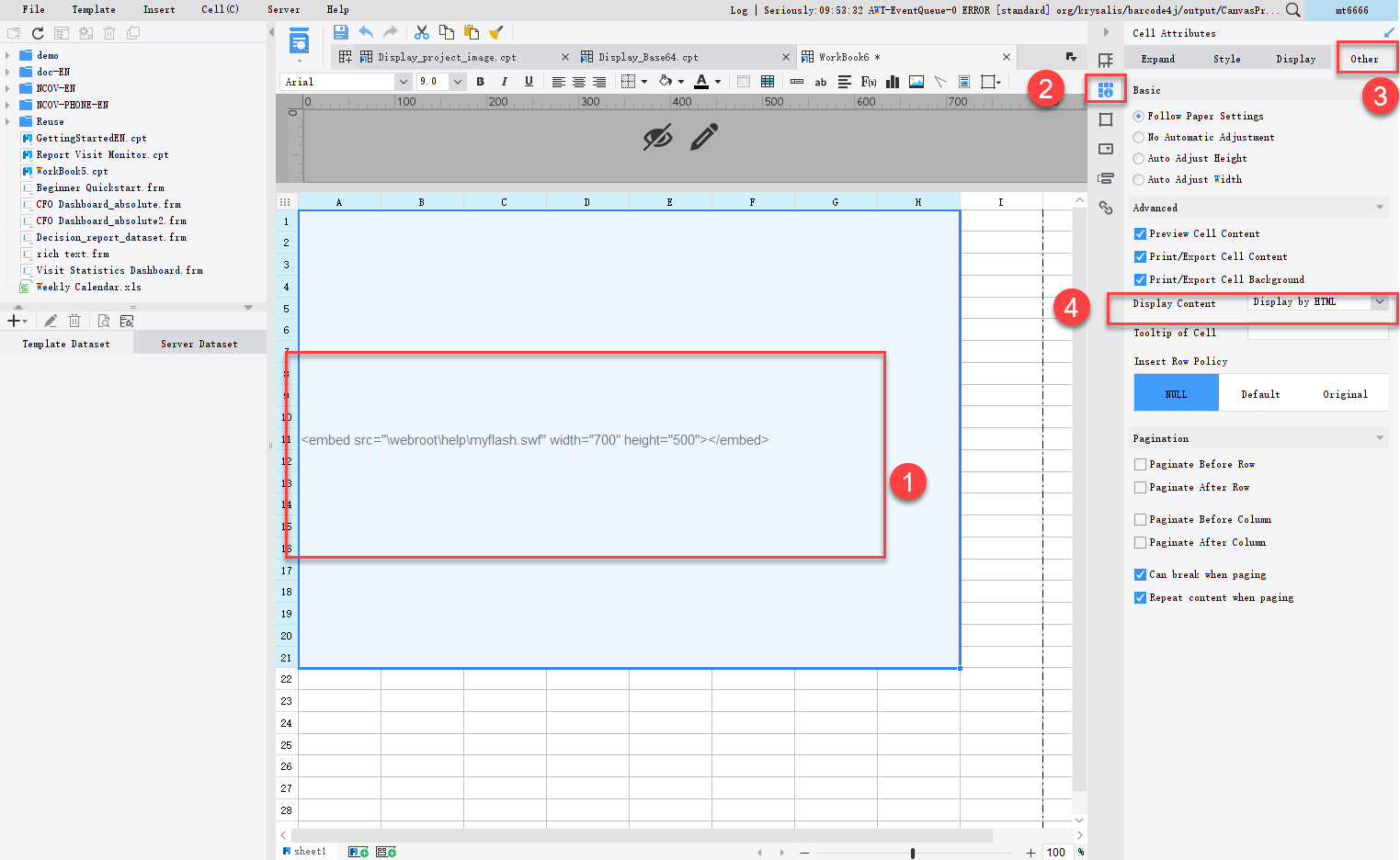Switch to Server Dataset

199,343
